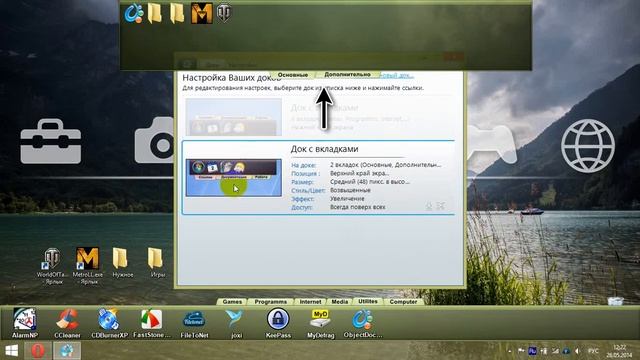This screenshot has width=640, height=360.
Task: Launch AlarmNP from the bottom dock
Action: point(24,323)
